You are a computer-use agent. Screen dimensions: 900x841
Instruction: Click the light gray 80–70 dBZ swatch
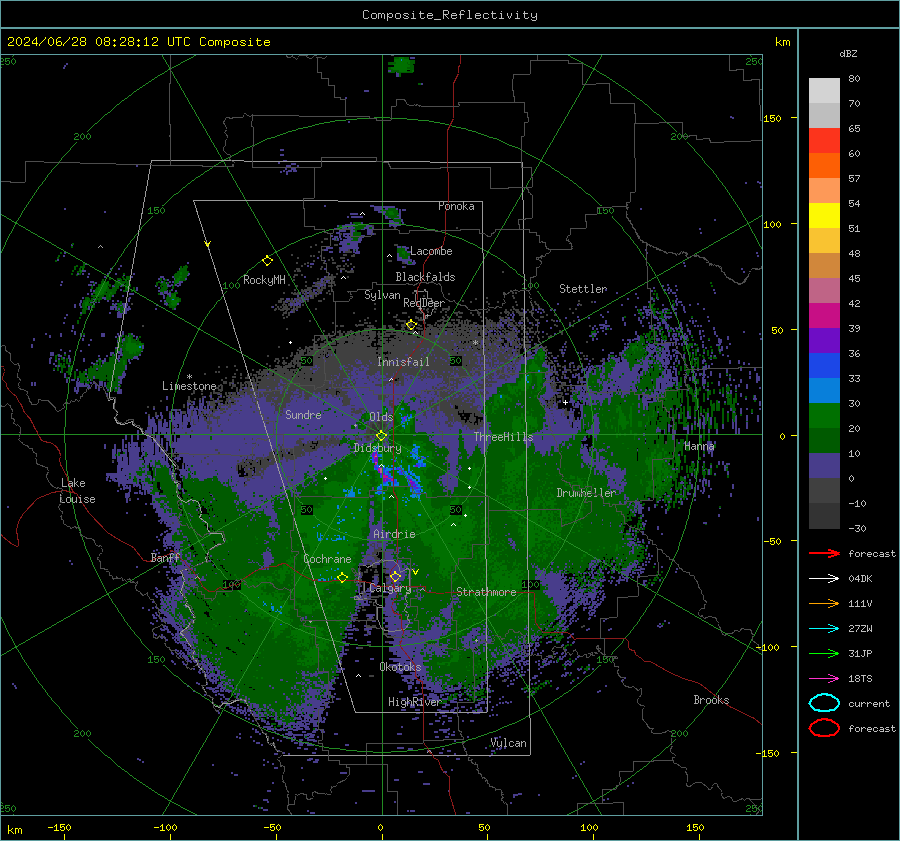click(x=824, y=90)
